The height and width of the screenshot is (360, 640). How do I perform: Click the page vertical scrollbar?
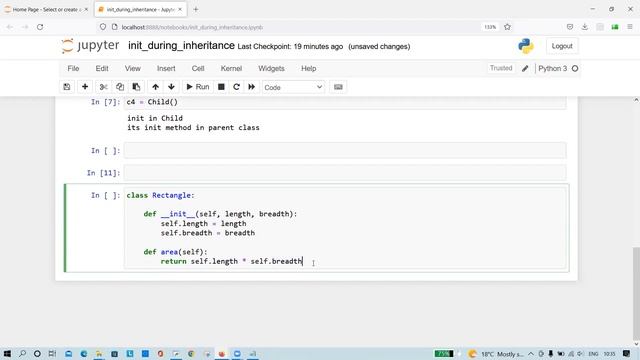click(x=636, y=293)
